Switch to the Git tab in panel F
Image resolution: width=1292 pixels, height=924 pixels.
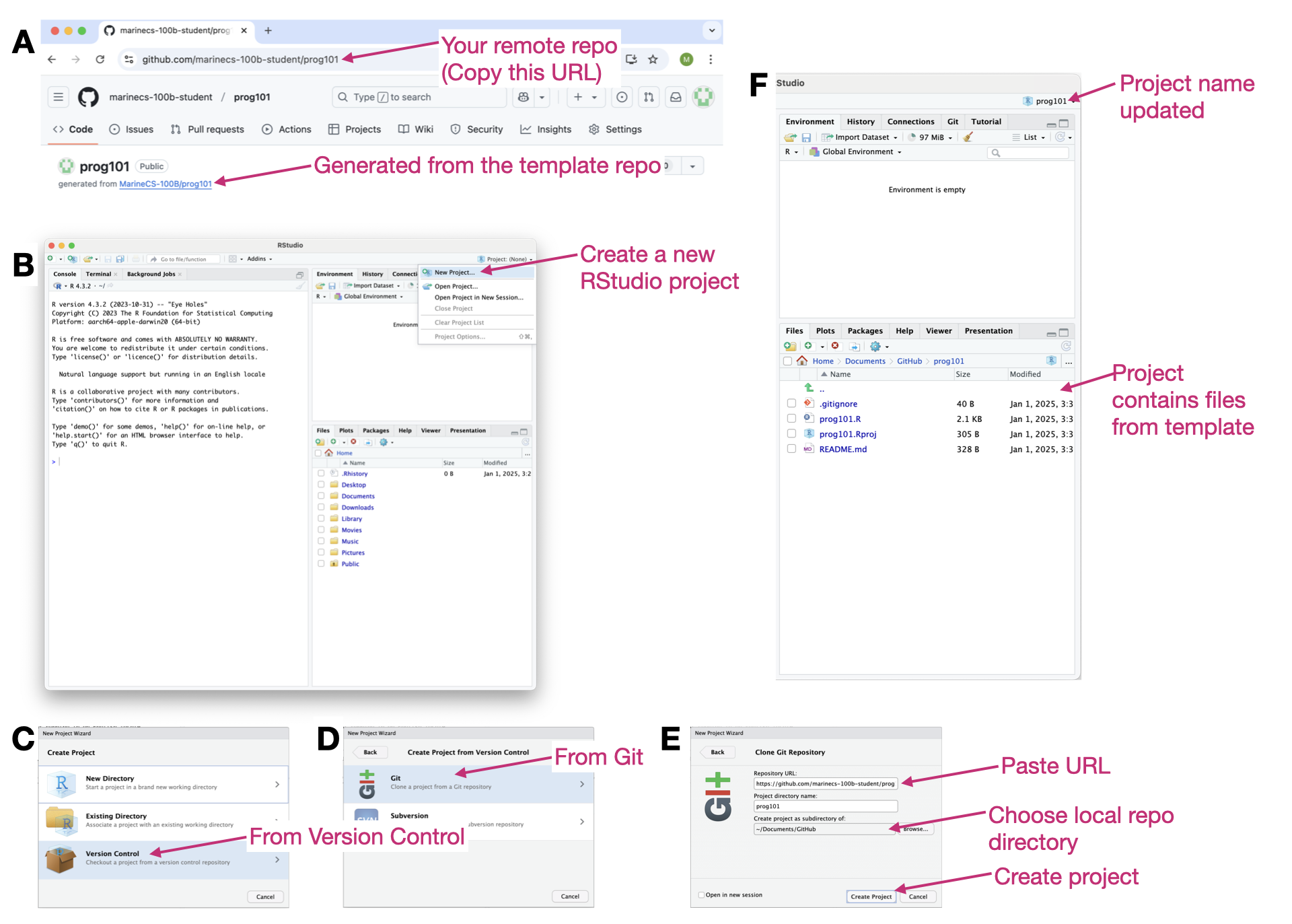click(x=953, y=122)
